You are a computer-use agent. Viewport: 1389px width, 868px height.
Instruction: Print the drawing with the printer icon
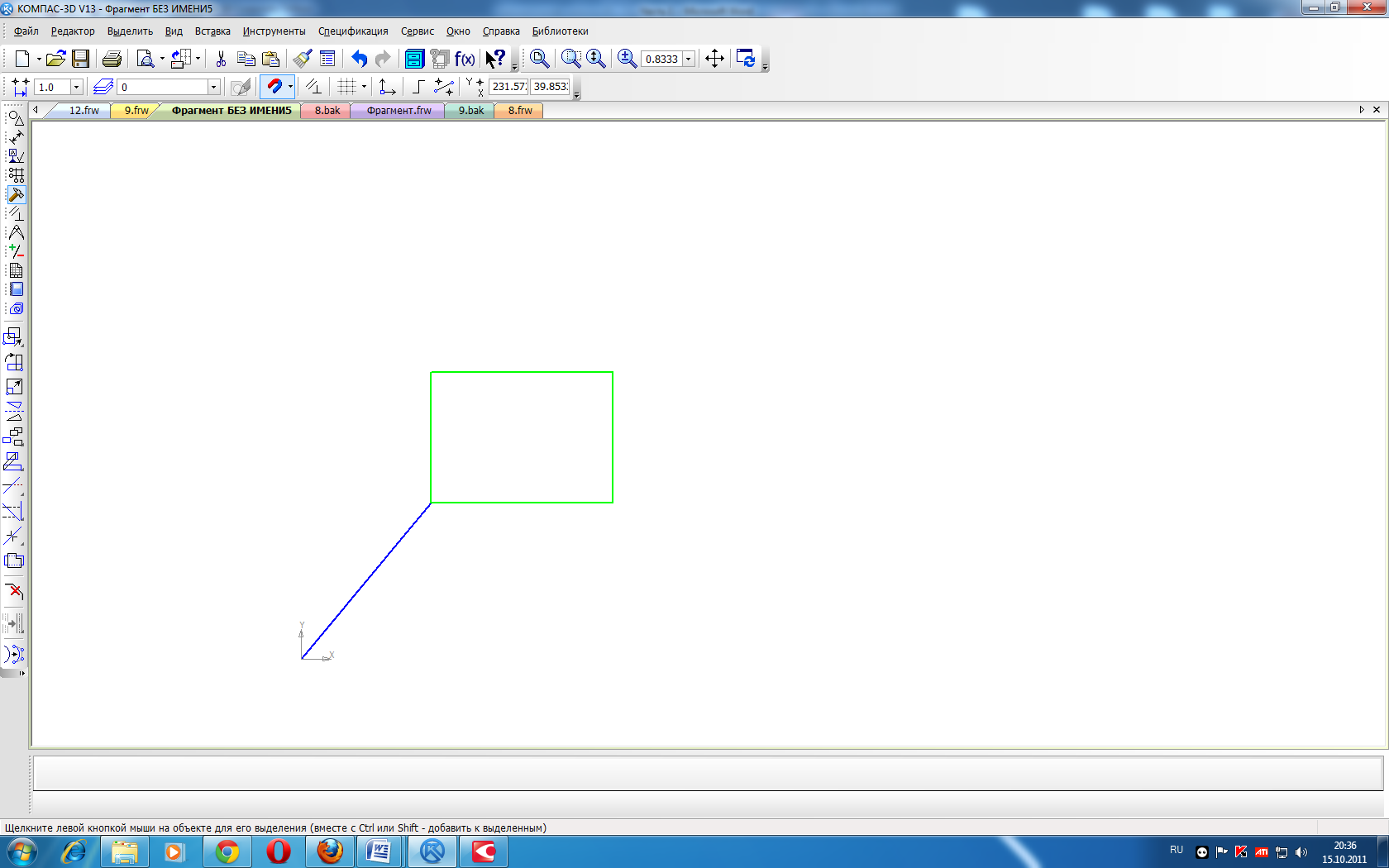tap(112, 59)
